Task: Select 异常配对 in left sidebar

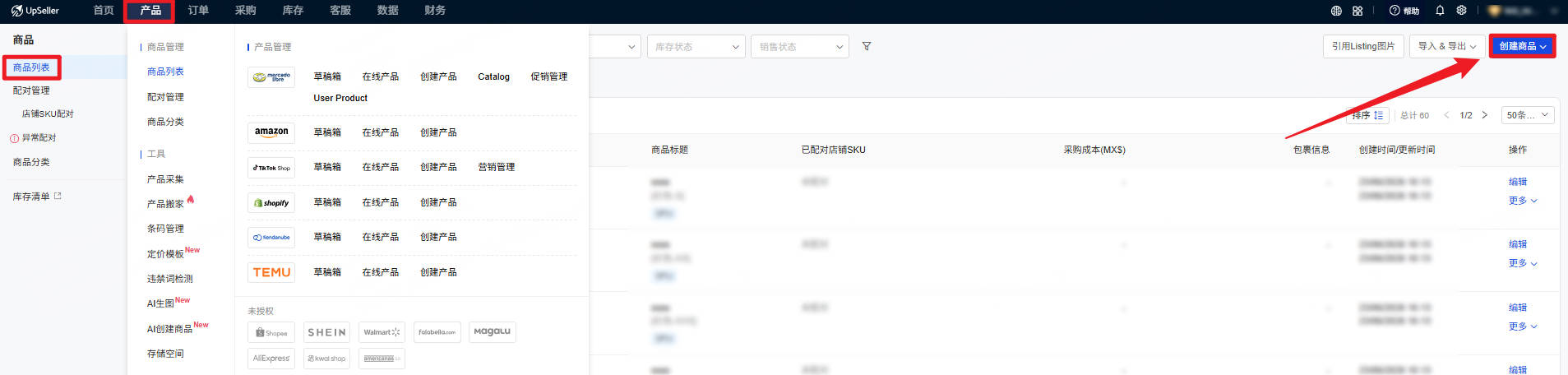Action: point(39,137)
